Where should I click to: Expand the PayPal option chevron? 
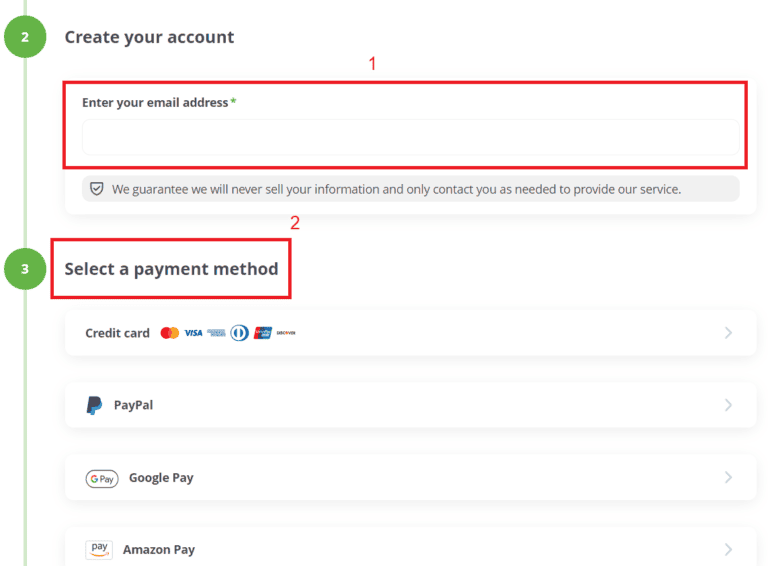[728, 405]
